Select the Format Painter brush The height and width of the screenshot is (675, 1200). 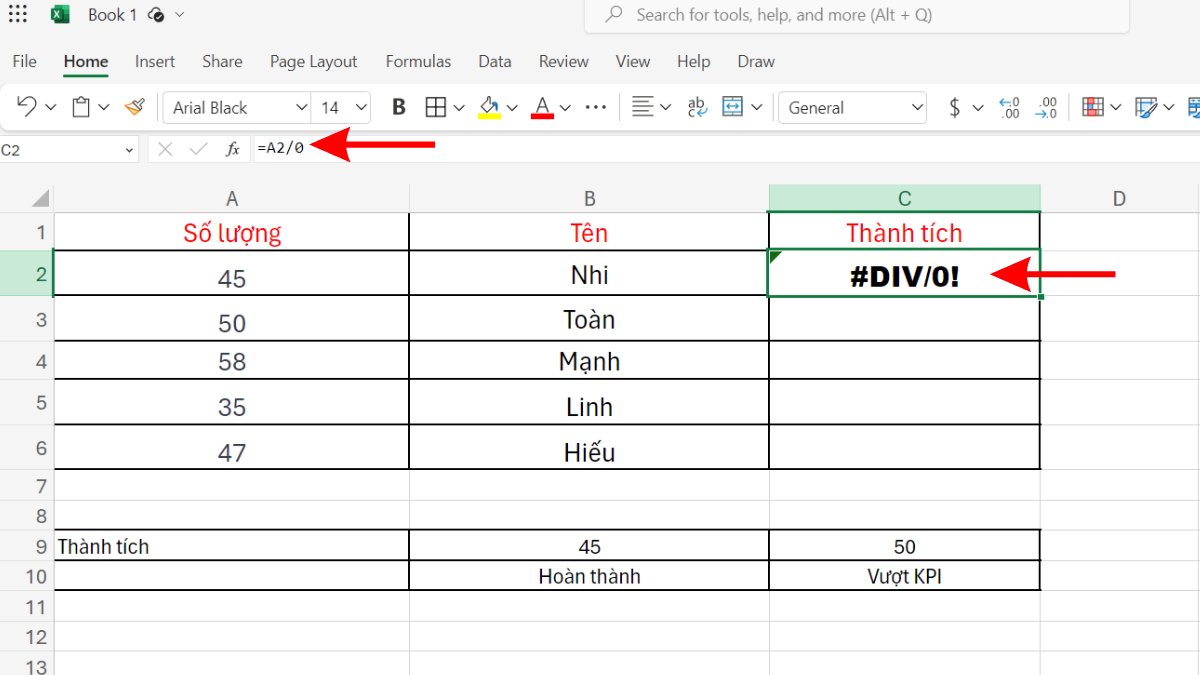click(135, 107)
